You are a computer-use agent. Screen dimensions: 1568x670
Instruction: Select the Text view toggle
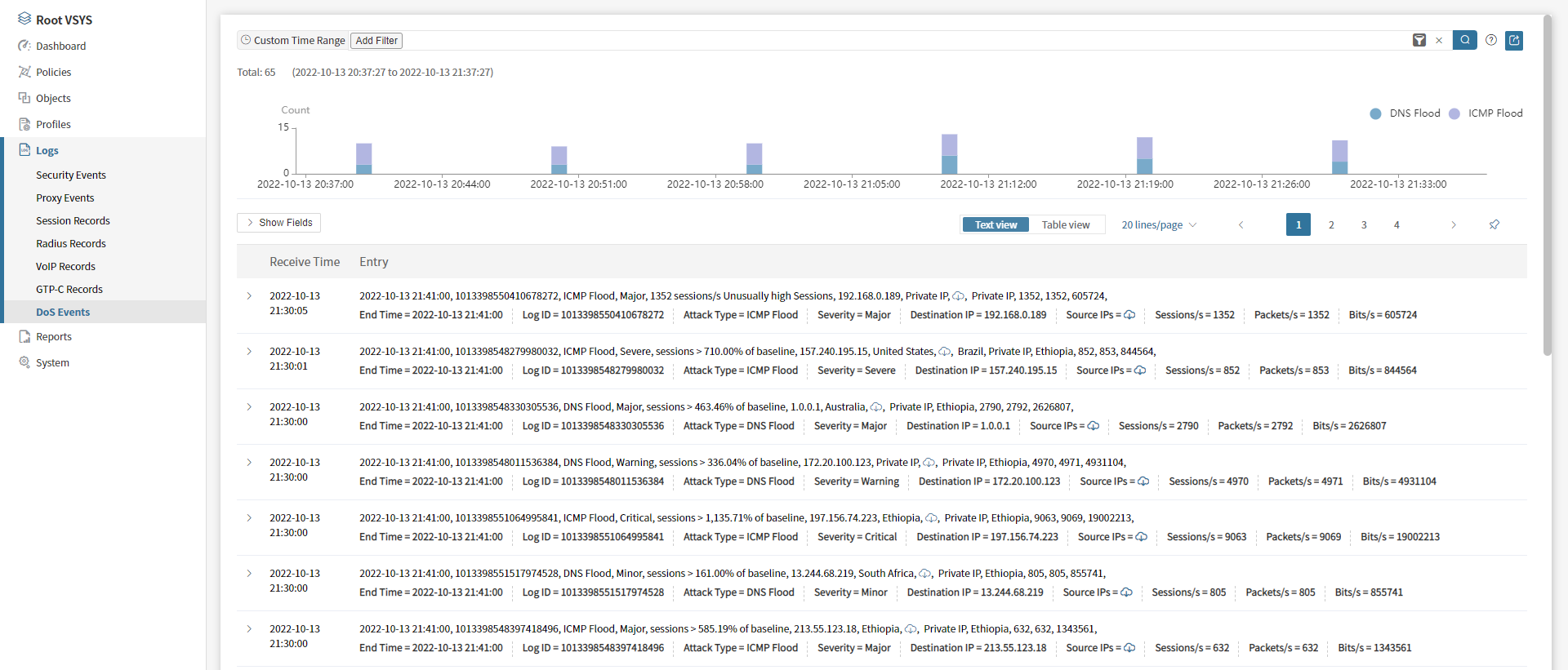[996, 225]
